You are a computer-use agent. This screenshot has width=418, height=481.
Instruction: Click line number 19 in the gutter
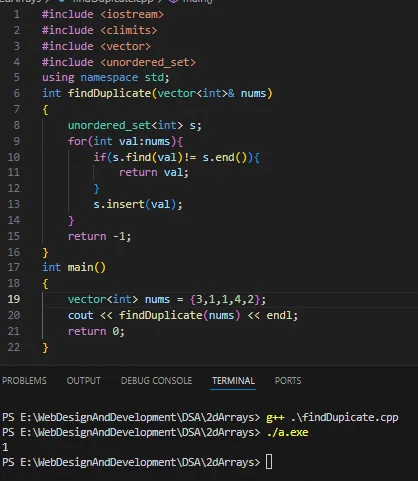(14, 299)
